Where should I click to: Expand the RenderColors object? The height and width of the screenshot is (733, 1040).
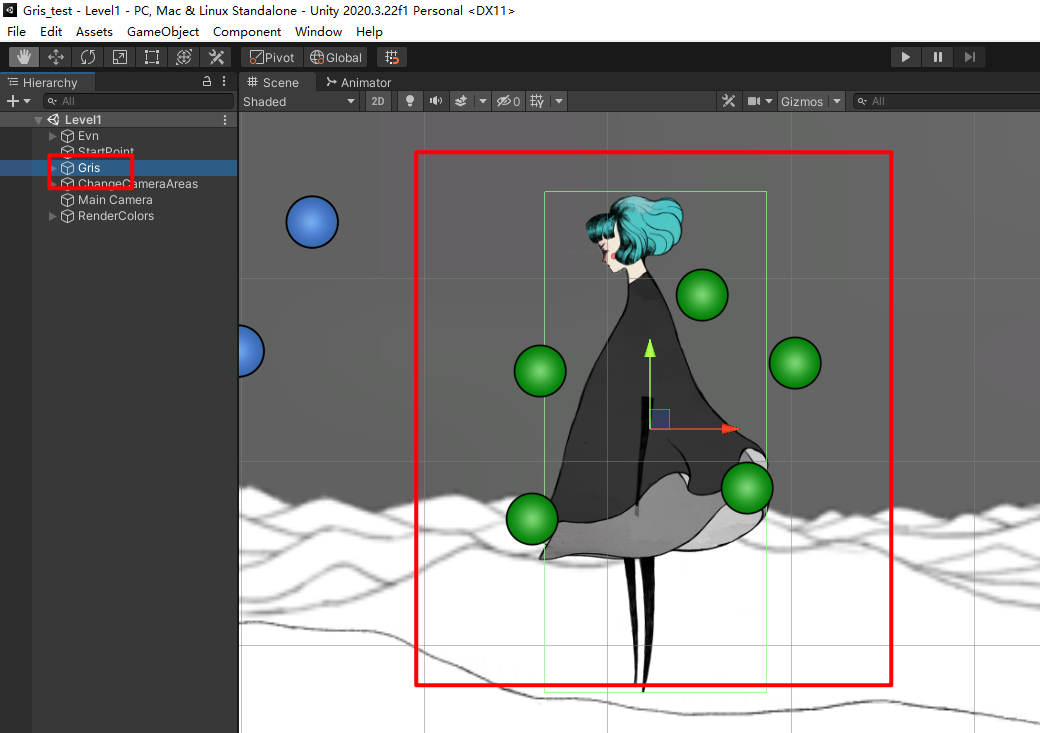coord(52,216)
